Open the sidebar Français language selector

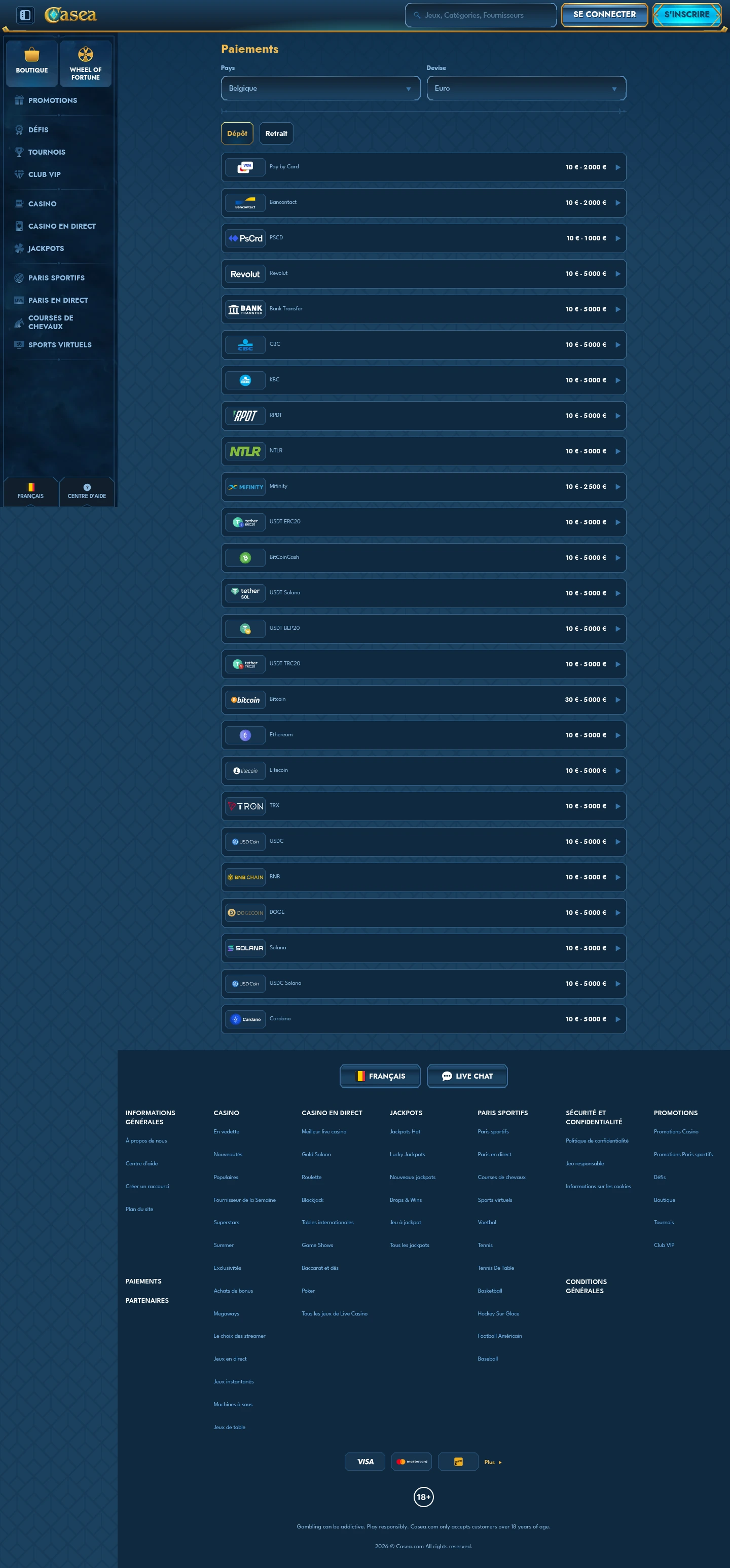30,491
